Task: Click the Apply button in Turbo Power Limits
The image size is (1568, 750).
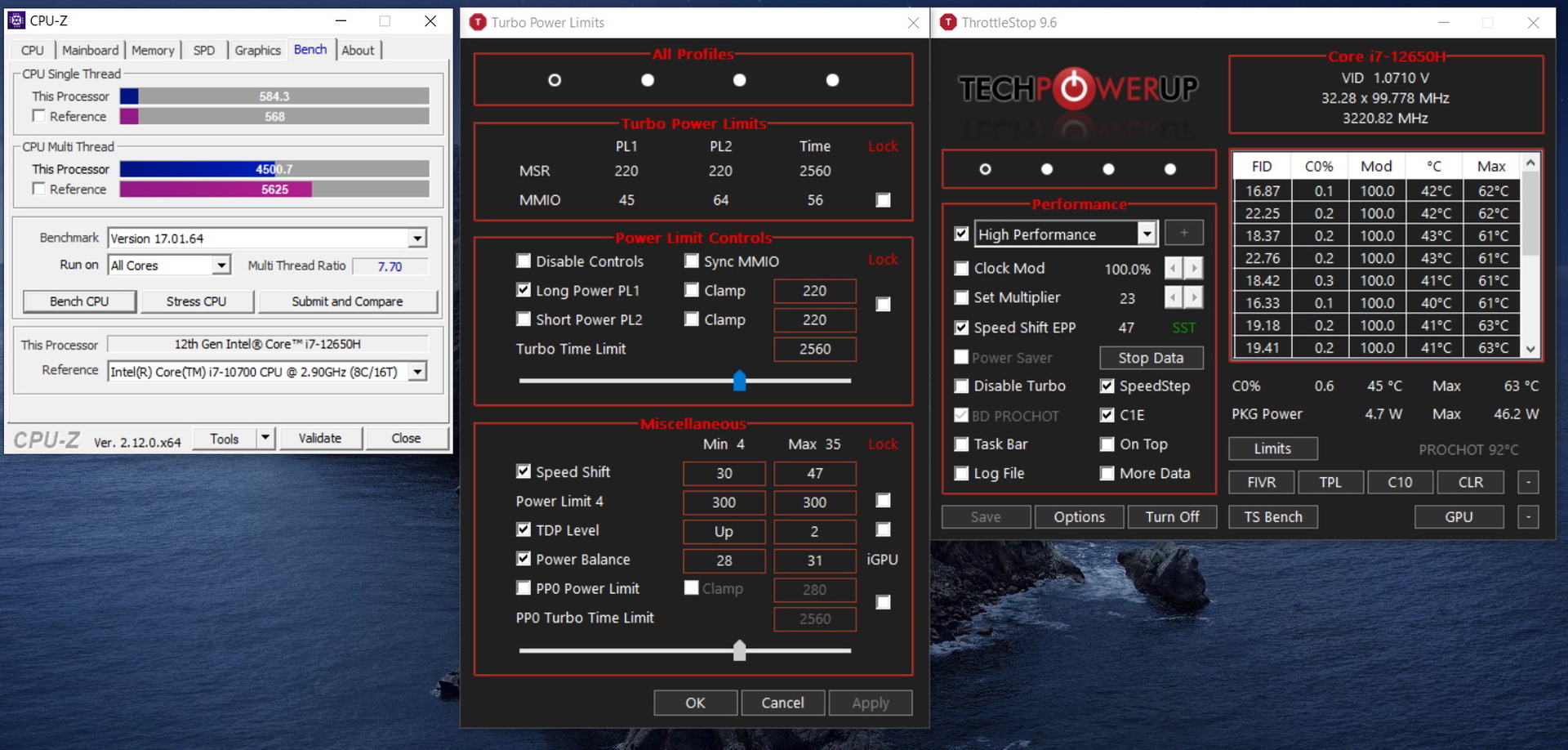Action: 871,703
